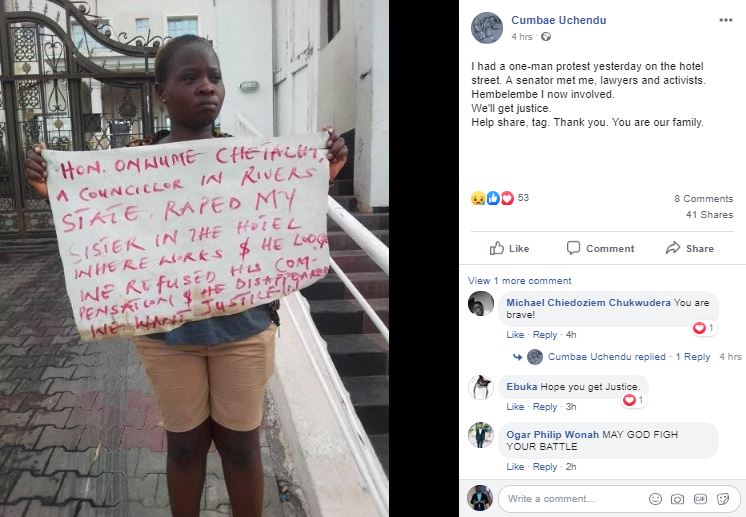Post a sticker using the sticker icon
Screen dimensions: 746x517
pos(723,499)
